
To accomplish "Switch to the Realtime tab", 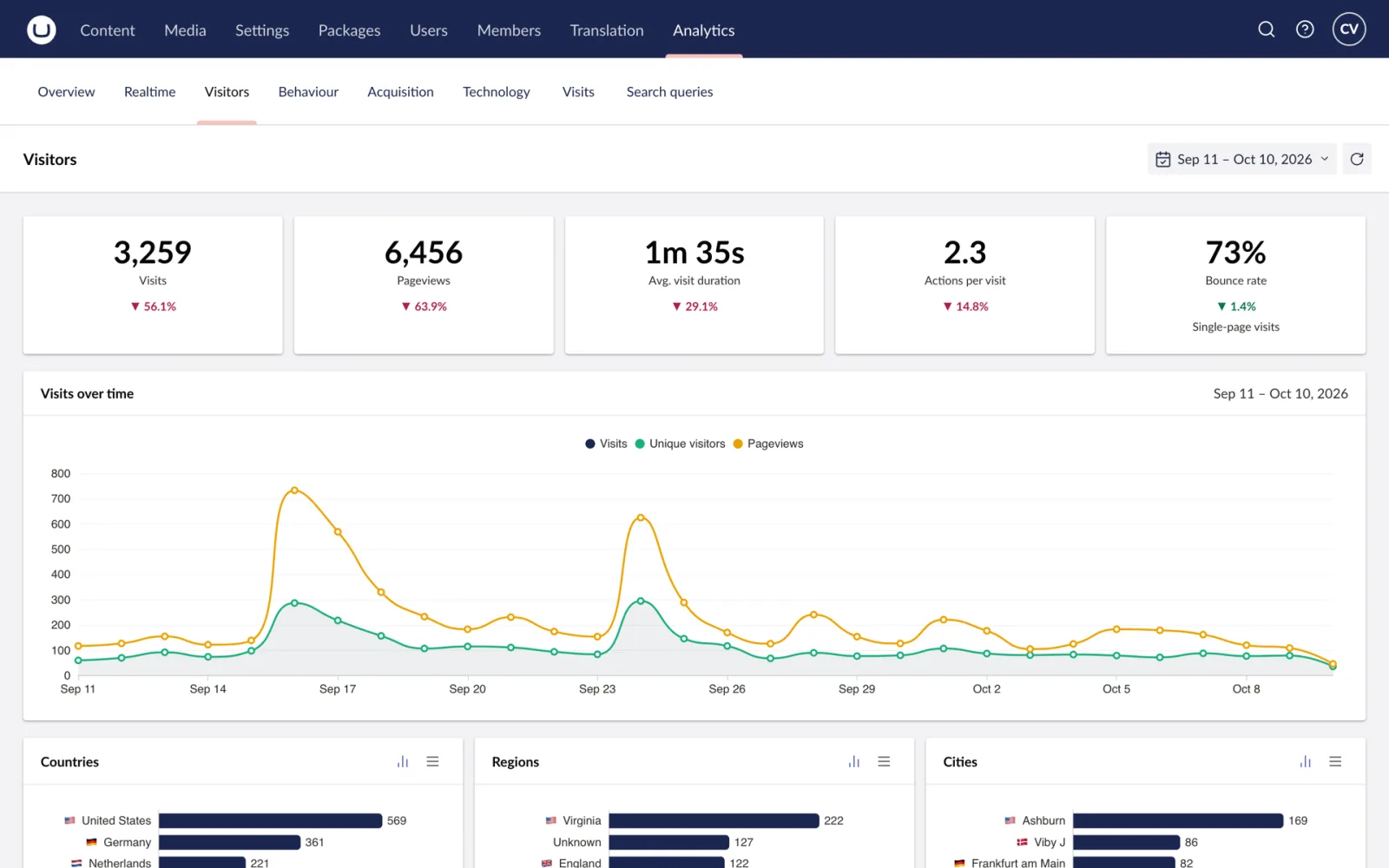I will point(149,92).
